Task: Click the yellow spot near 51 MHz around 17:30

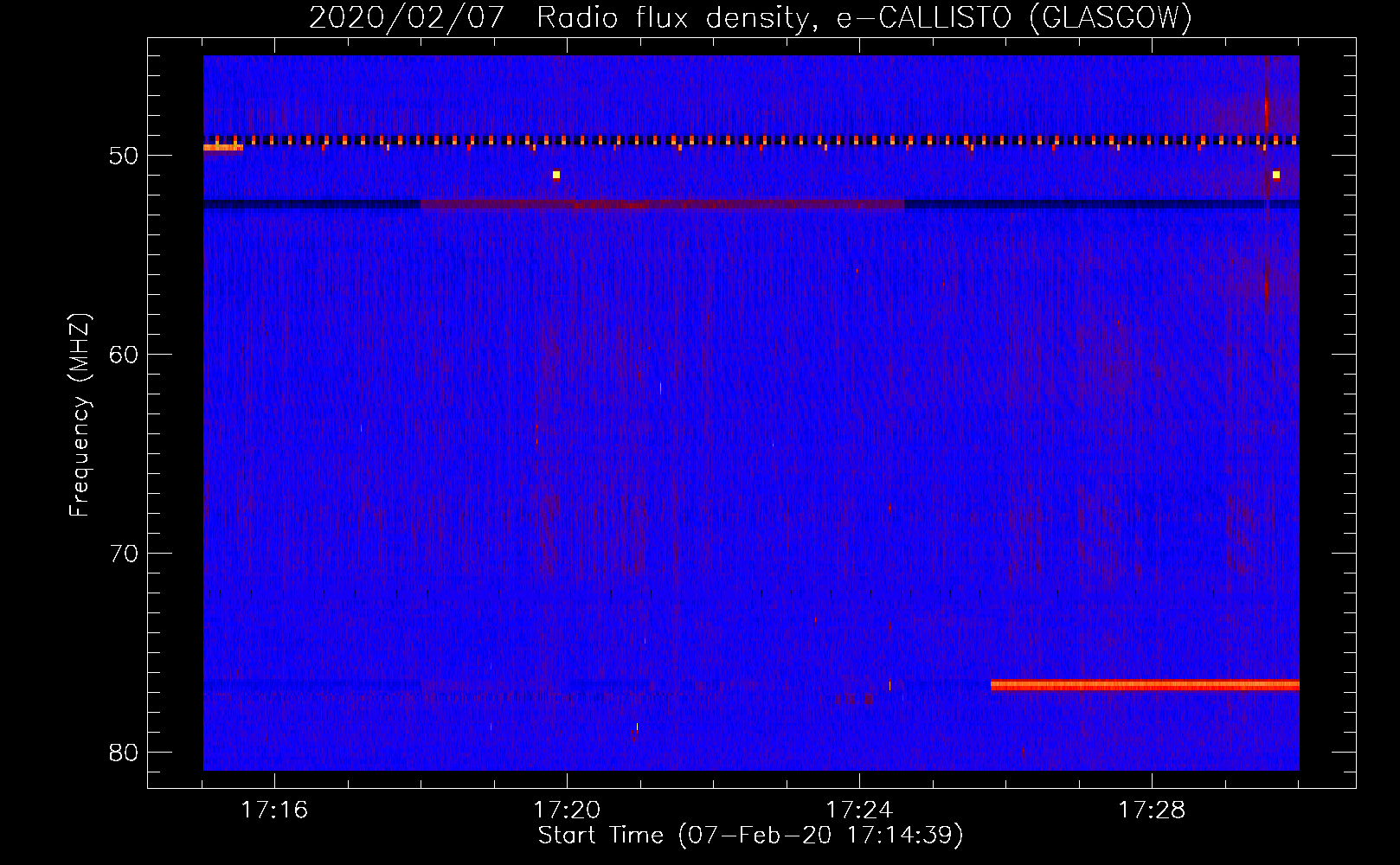Action: coord(1276,175)
